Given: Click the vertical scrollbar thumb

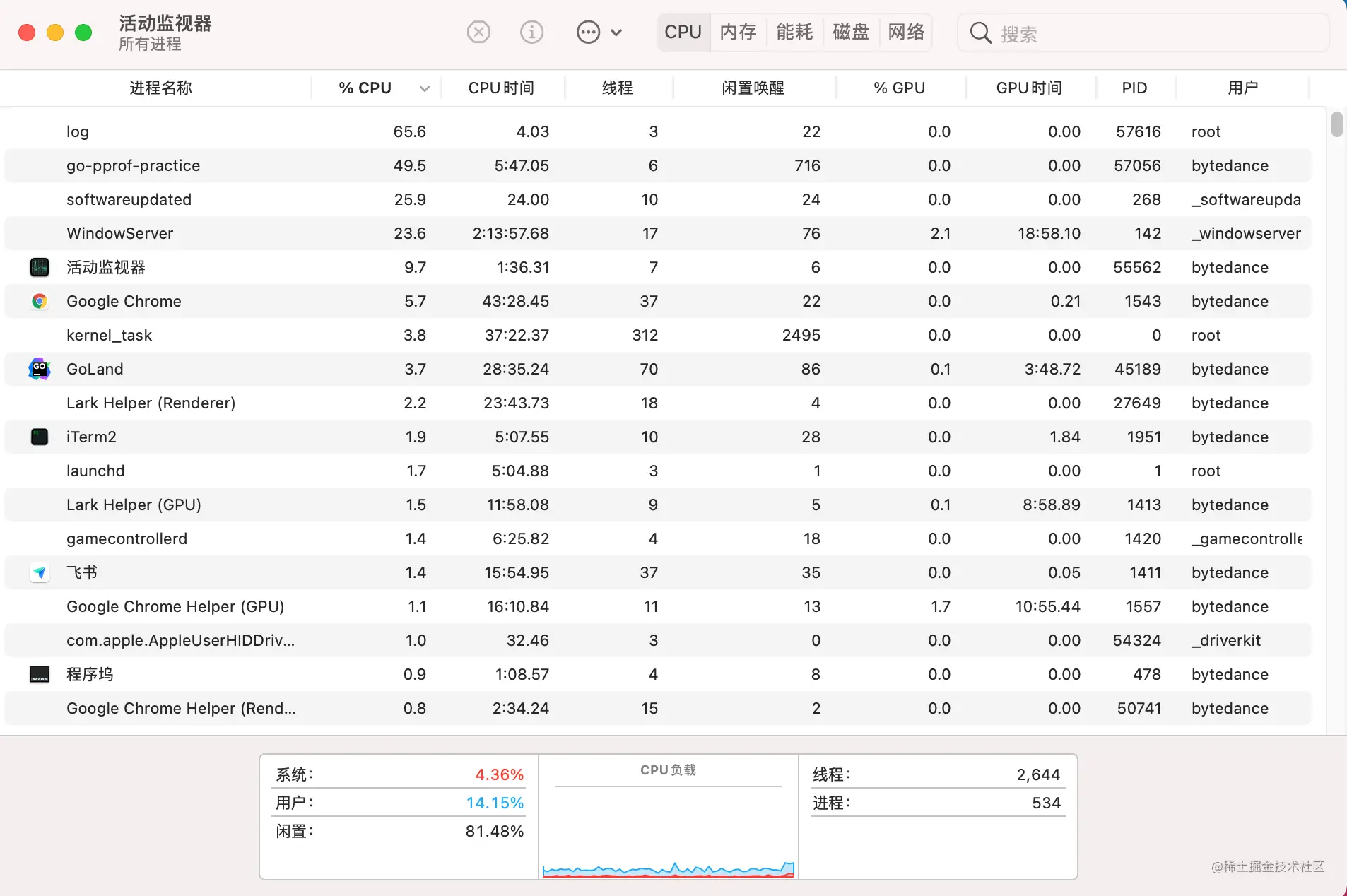Looking at the screenshot, I should click(x=1336, y=124).
